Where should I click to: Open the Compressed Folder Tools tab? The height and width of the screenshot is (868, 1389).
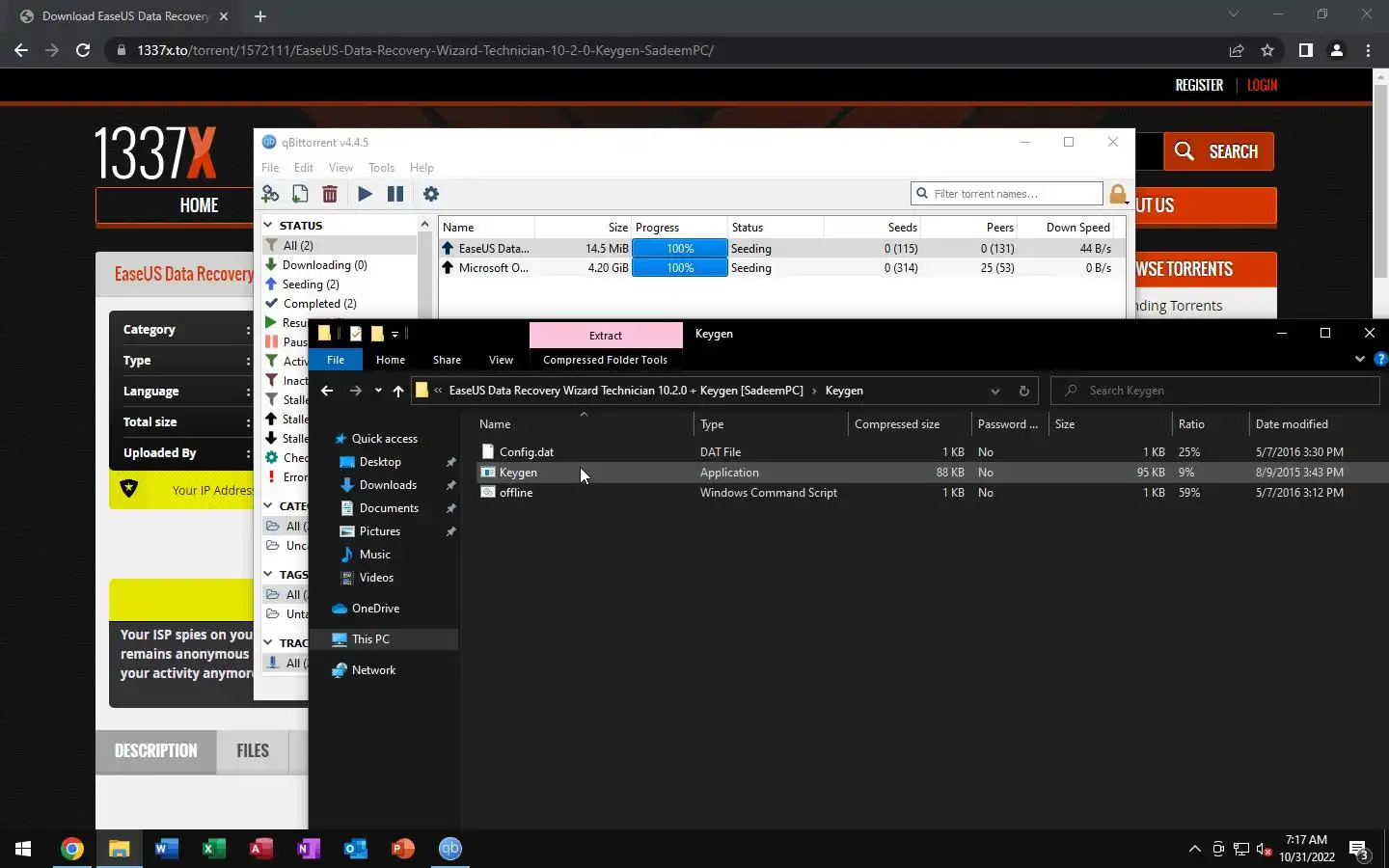tap(605, 360)
